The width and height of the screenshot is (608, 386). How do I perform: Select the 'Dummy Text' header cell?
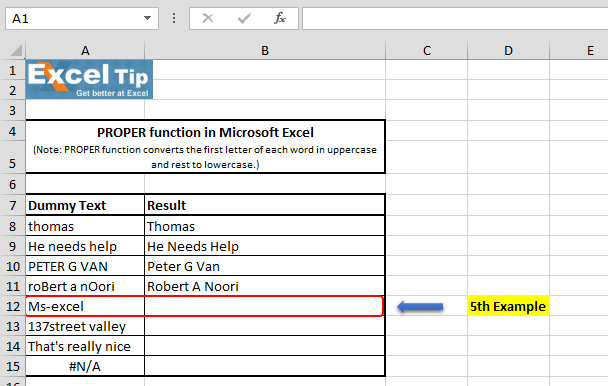(x=85, y=205)
